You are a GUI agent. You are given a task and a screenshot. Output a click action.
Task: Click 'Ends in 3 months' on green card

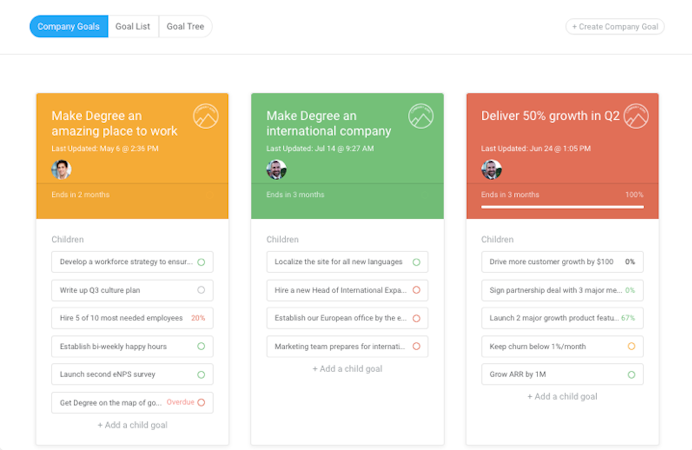(x=295, y=195)
